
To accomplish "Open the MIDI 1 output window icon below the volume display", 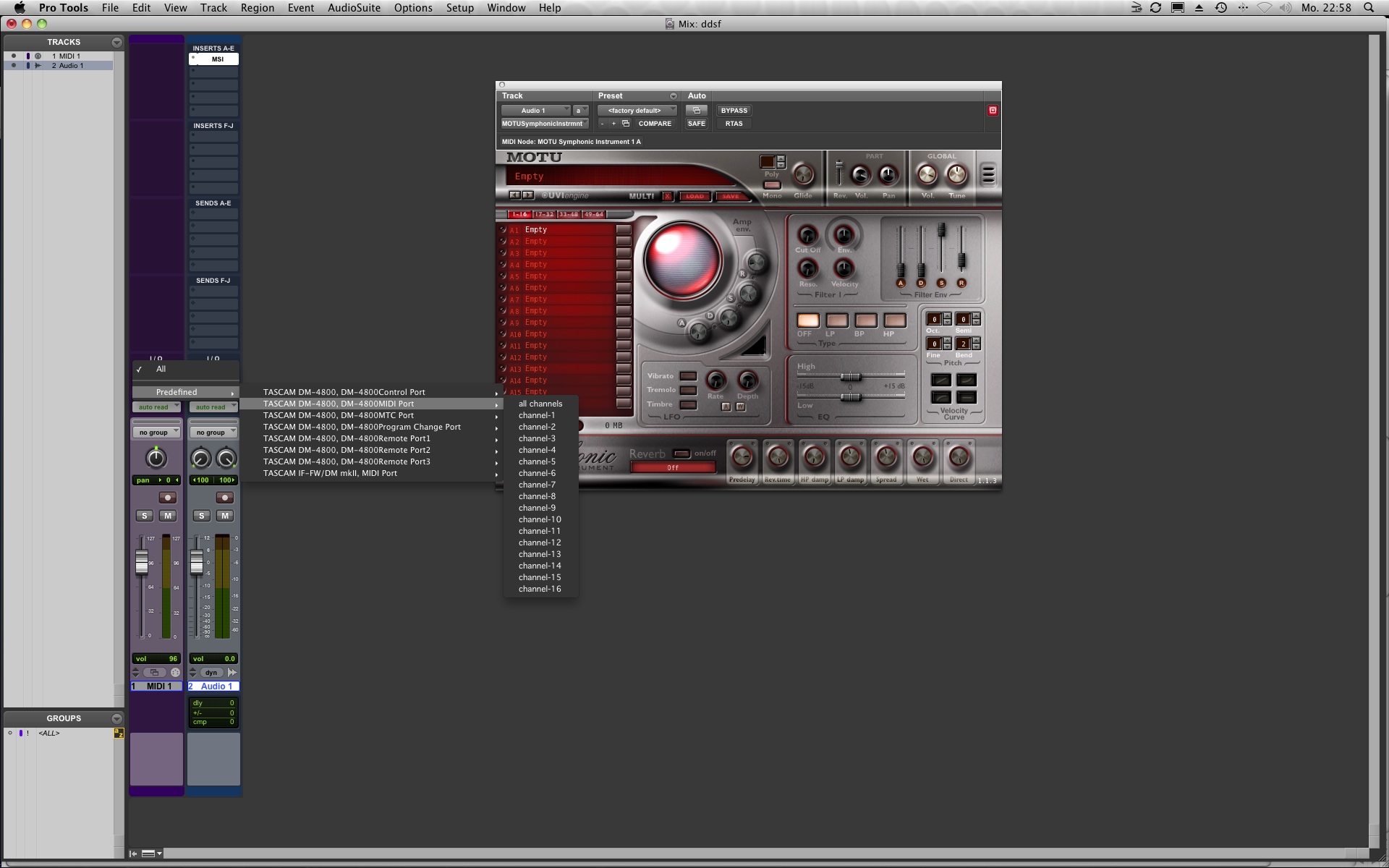I will (x=154, y=673).
